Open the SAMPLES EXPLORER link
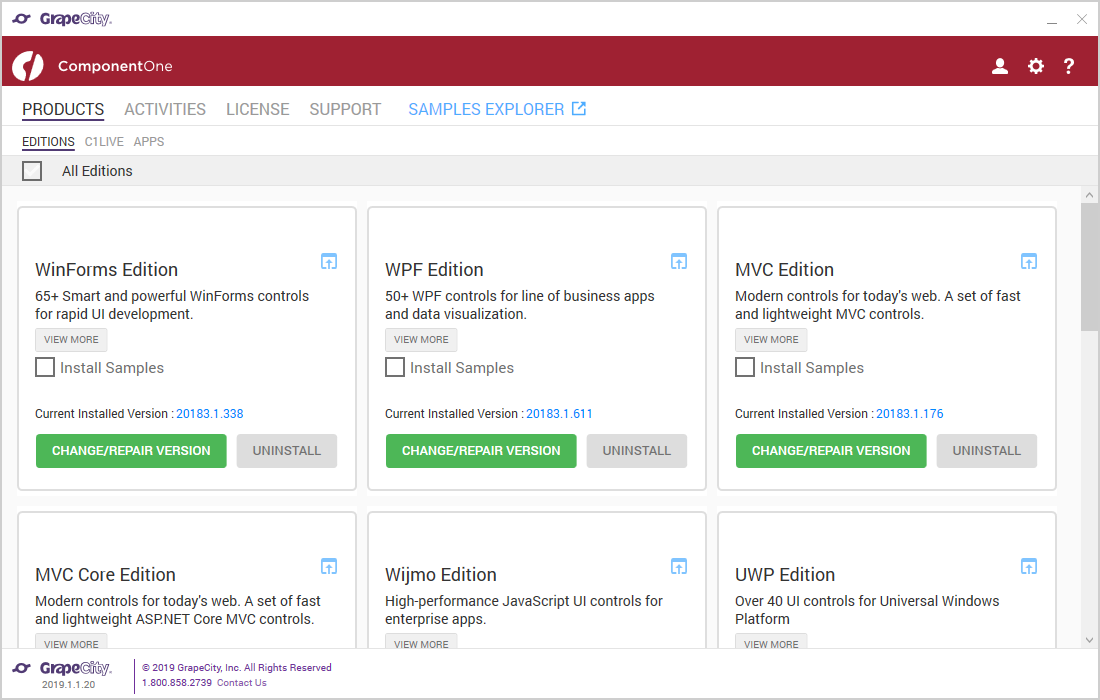1100x700 pixels. [497, 109]
